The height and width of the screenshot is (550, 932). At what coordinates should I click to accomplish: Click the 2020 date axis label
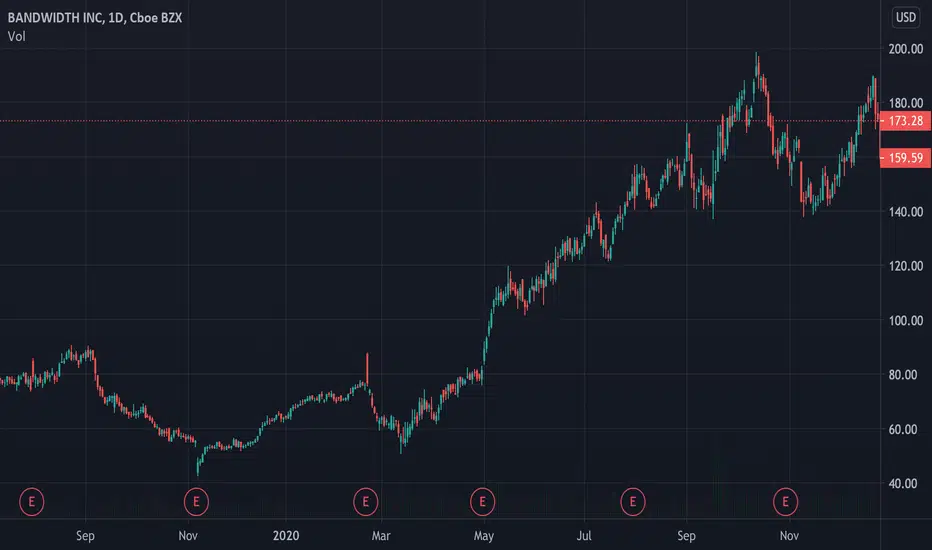tap(286, 536)
